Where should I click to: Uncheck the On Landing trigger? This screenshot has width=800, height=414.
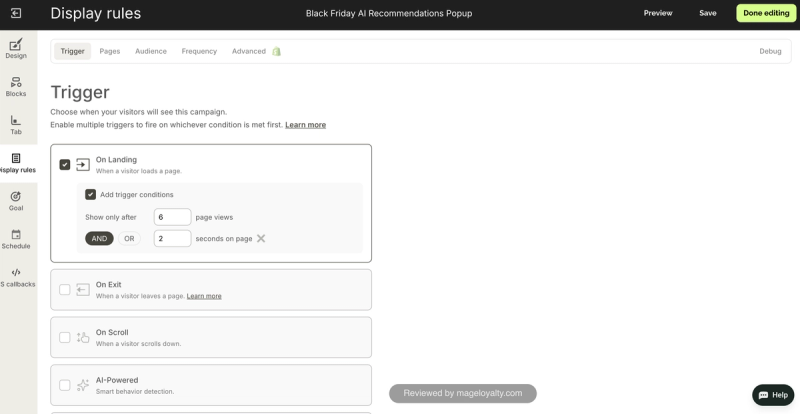click(65, 164)
